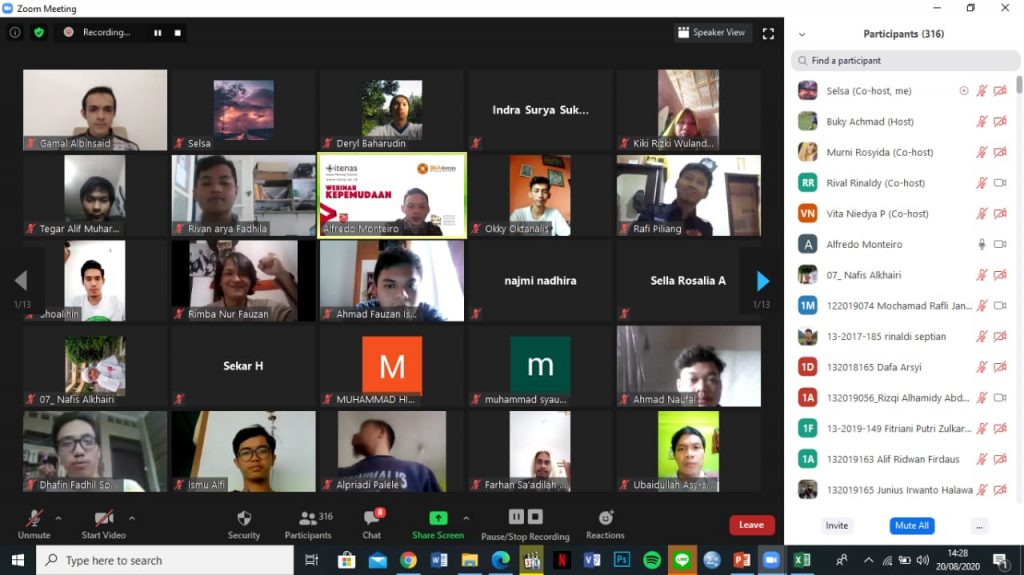This screenshot has height=575, width=1024.
Task: Click Share Screen
Action: 438,525
